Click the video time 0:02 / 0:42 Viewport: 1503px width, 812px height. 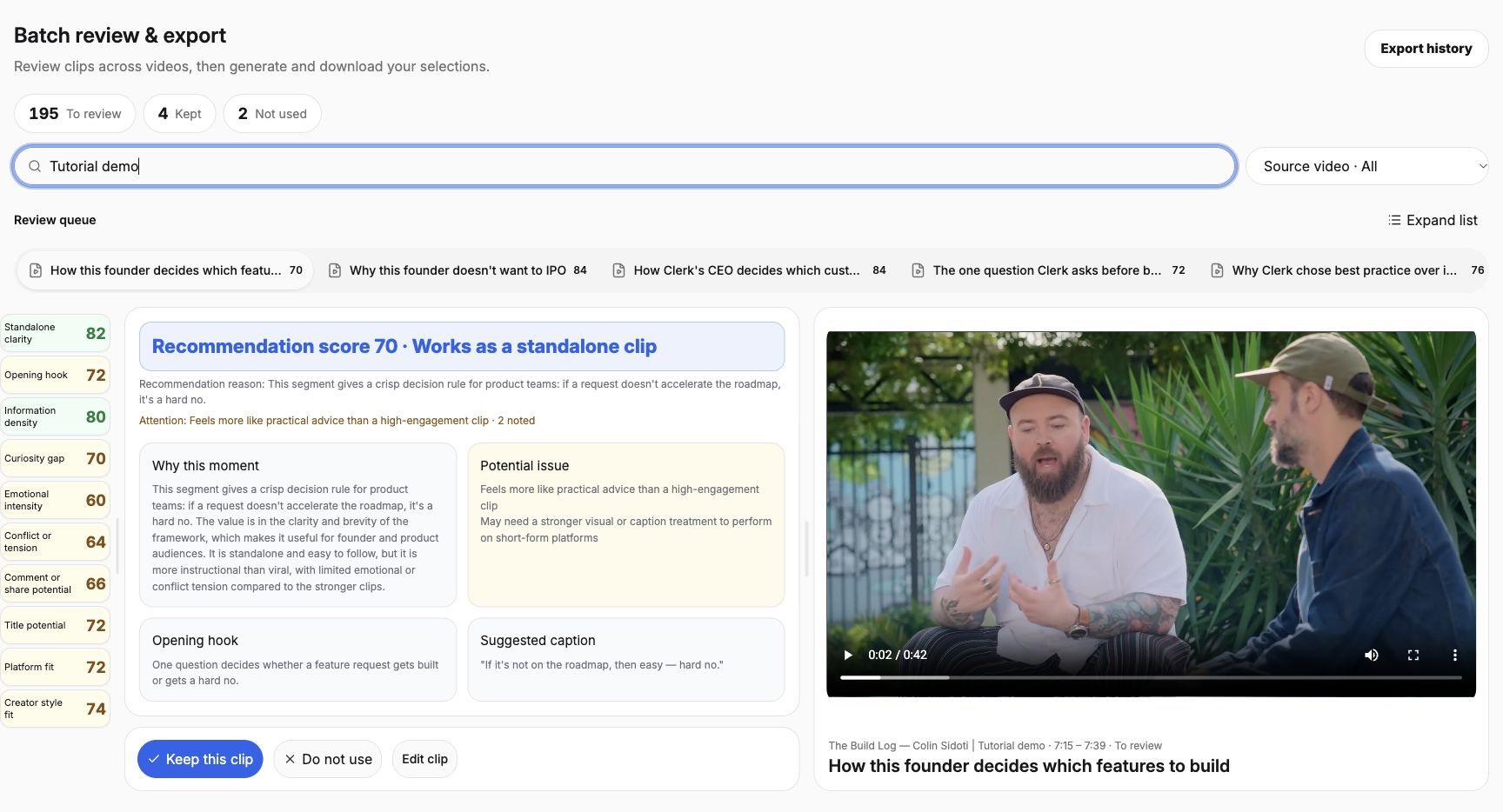(897, 655)
